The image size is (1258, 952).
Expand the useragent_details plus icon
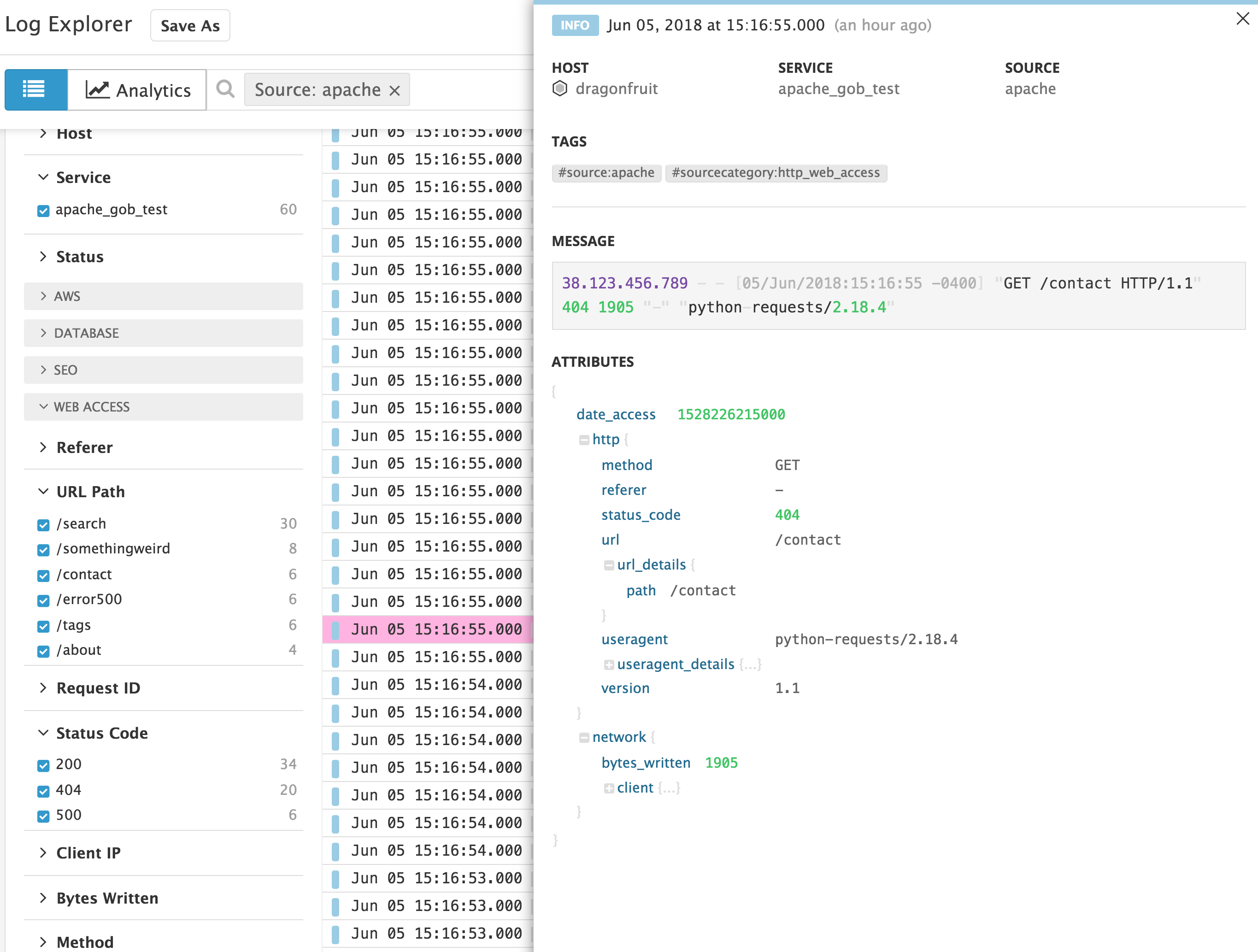pyautogui.click(x=609, y=664)
